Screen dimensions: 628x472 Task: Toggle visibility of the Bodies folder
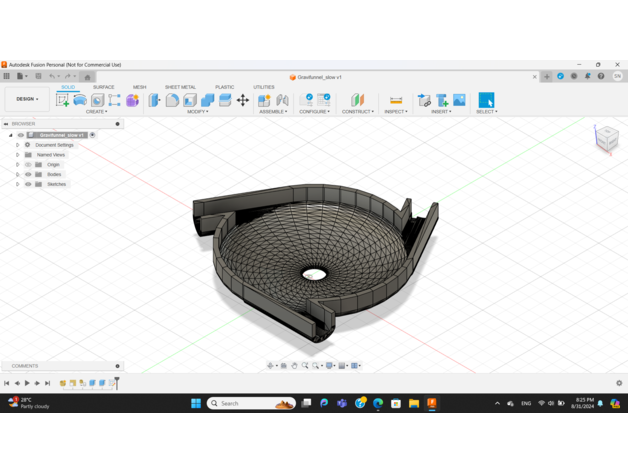pyautogui.click(x=28, y=174)
